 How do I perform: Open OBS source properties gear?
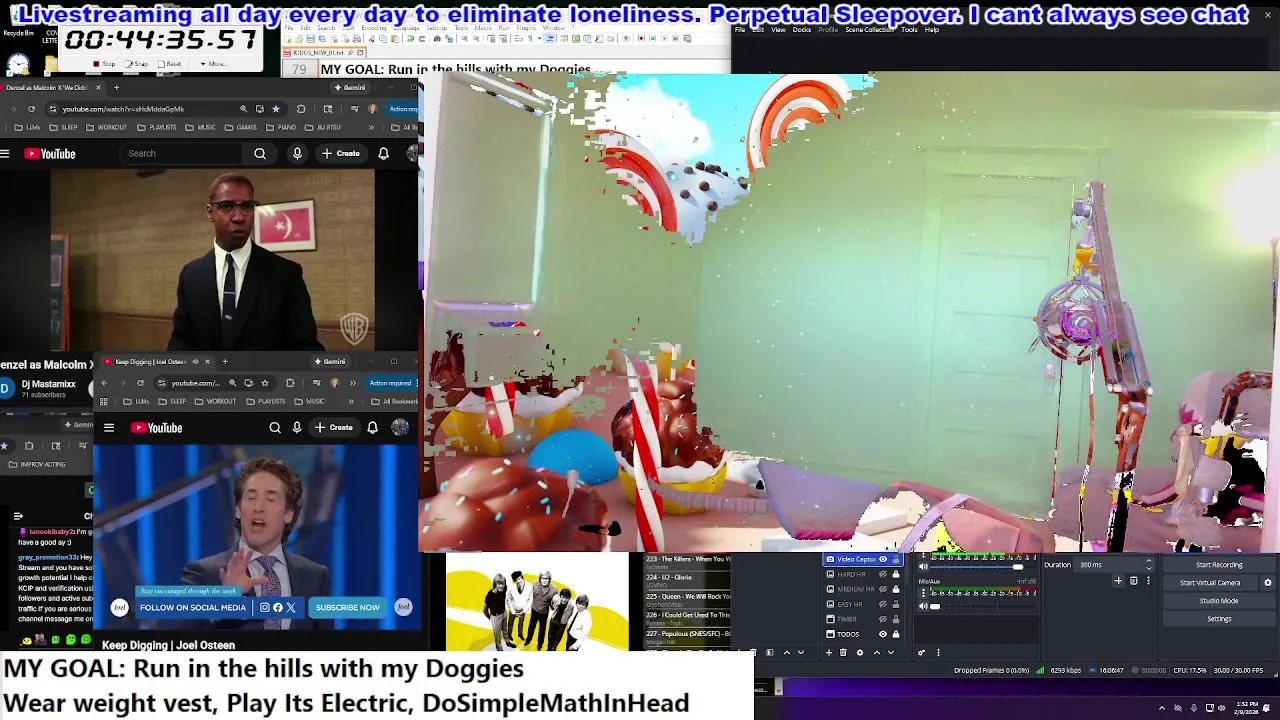tap(860, 652)
